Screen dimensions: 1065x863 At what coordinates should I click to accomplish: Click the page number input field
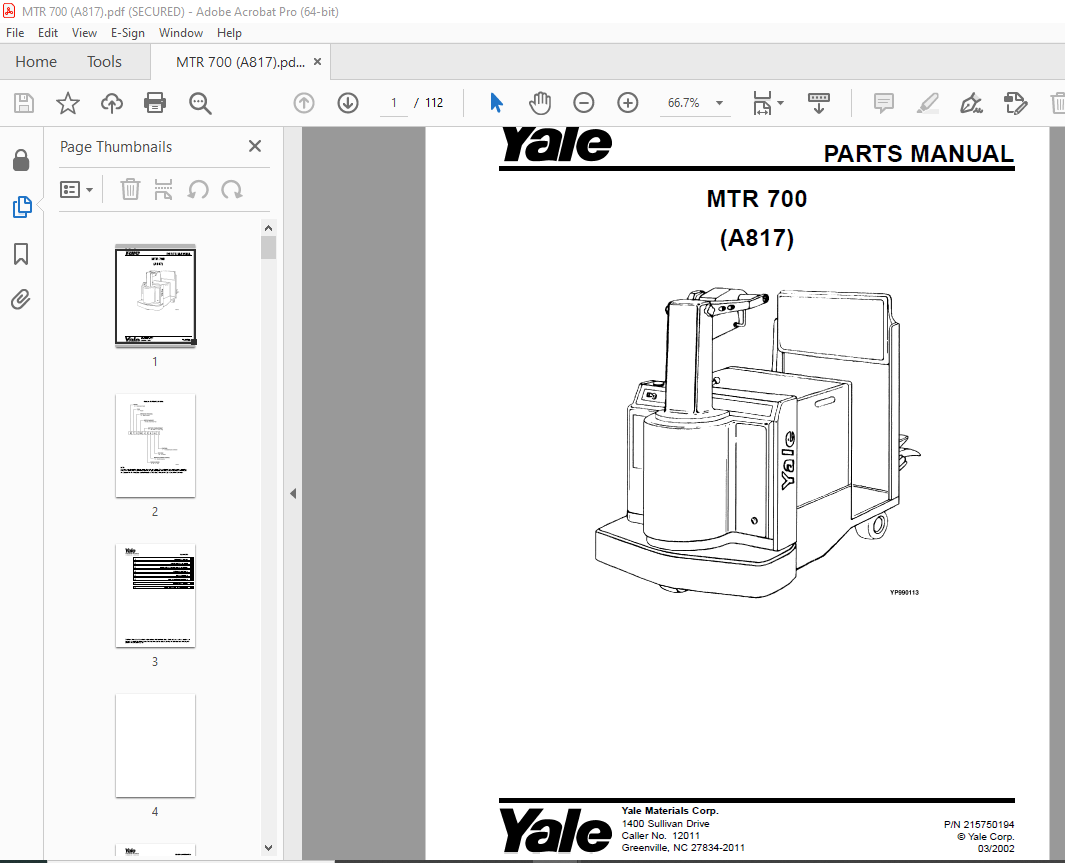pyautogui.click(x=393, y=103)
